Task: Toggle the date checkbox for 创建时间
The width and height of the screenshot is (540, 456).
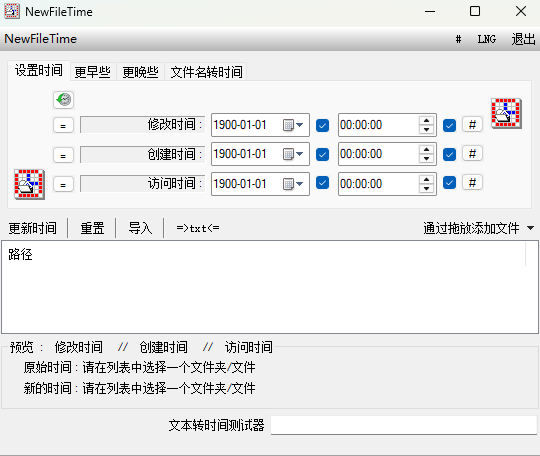Action: pyautogui.click(x=322, y=154)
